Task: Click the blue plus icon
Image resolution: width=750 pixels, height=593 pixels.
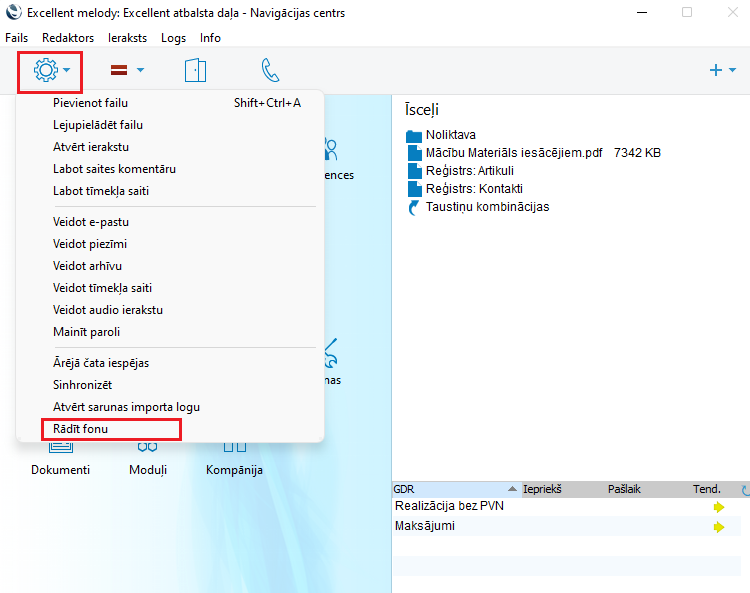Action: pos(715,70)
